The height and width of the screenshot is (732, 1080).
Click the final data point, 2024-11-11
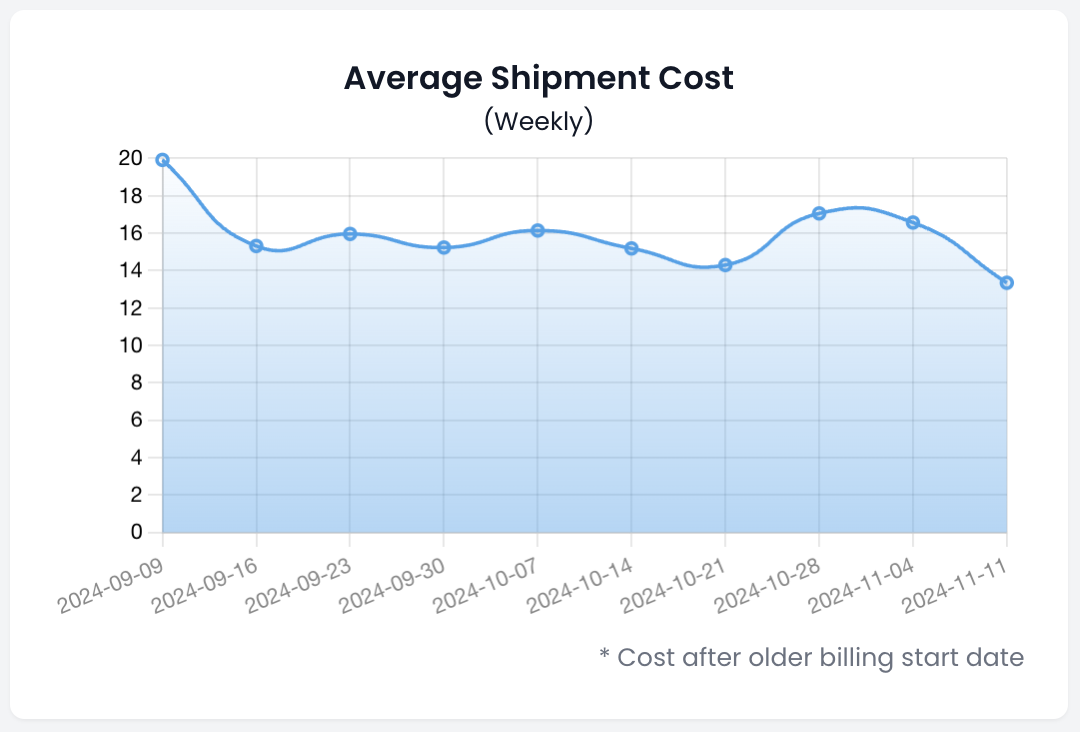tap(1006, 283)
